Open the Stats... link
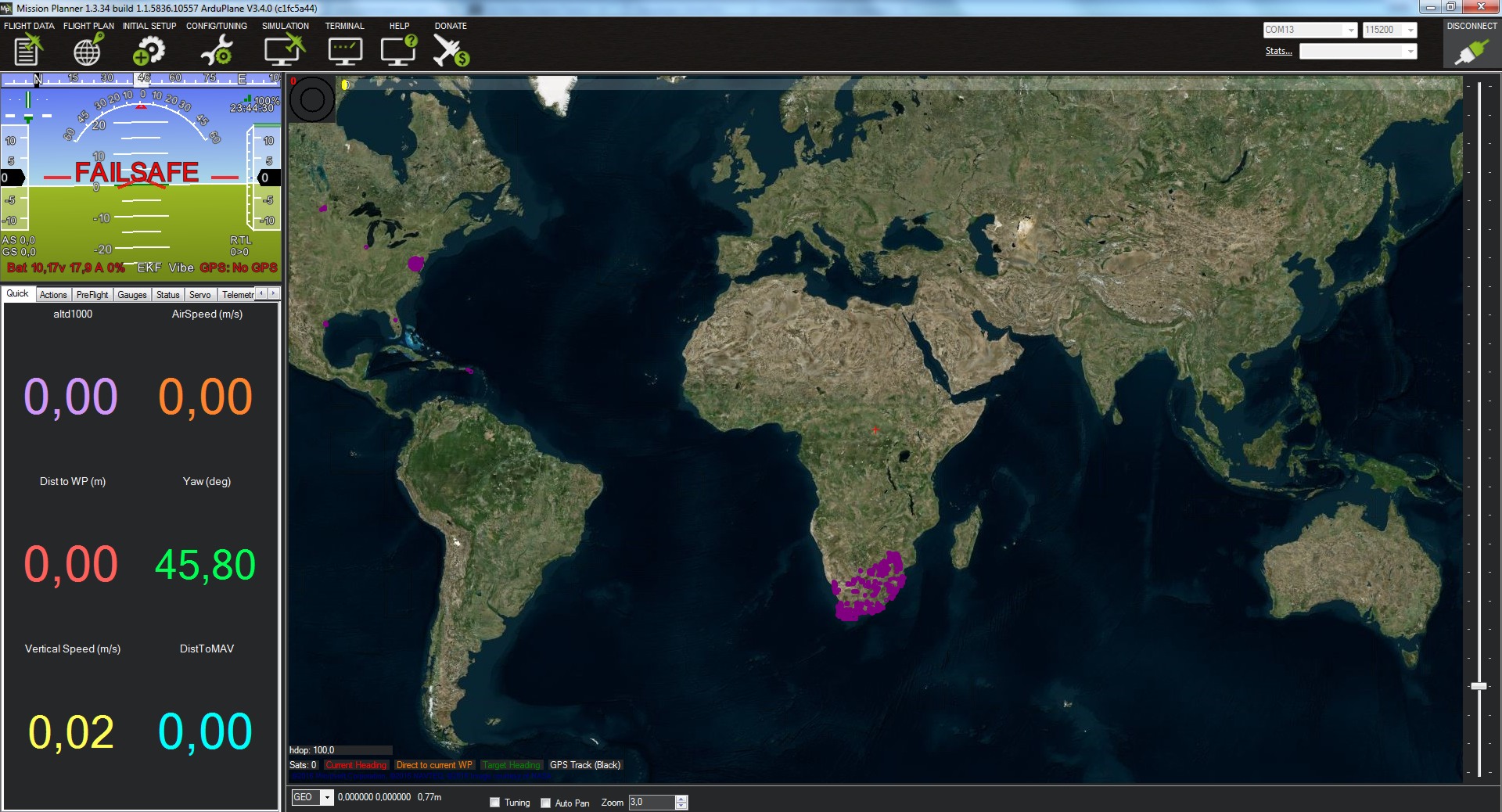The width and height of the screenshot is (1502, 812). click(x=1278, y=51)
